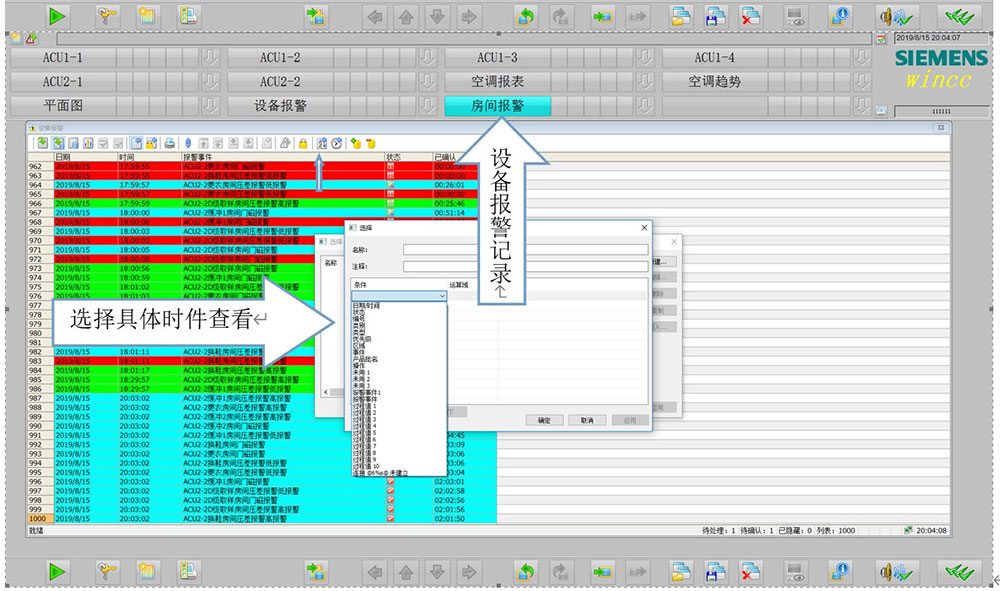This screenshot has width=1000, height=591.
Task: Click the clock time base icon in alarm toolbar
Action: [x=337, y=143]
